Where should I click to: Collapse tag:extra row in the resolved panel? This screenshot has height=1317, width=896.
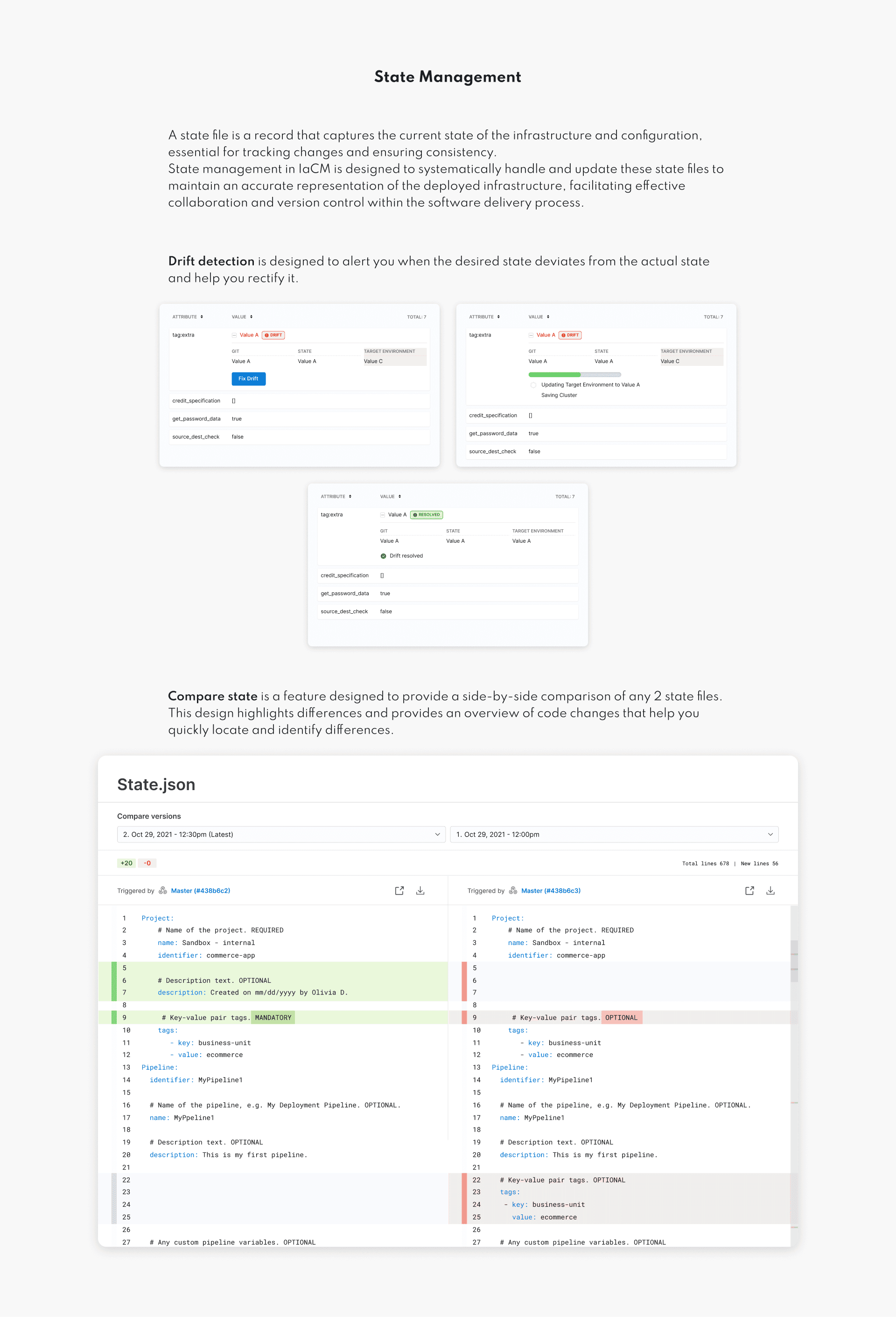(383, 515)
